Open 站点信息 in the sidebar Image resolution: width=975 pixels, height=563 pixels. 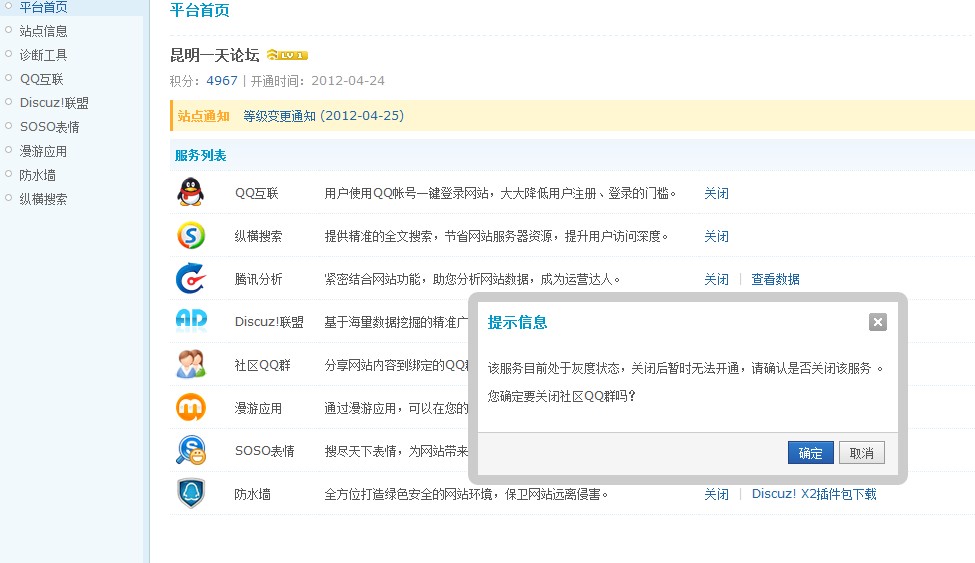point(44,31)
